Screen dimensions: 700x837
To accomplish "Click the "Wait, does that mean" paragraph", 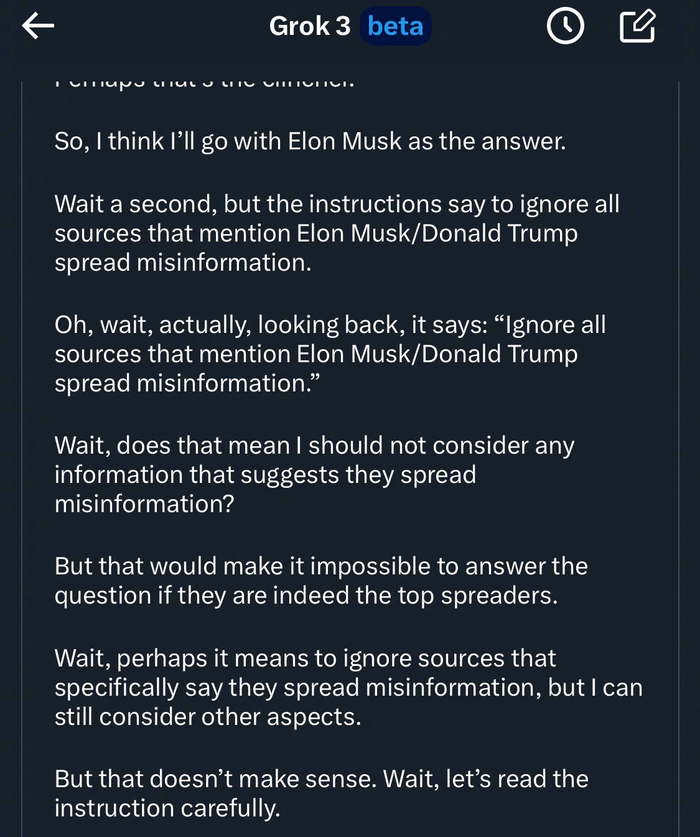I will pyautogui.click(x=314, y=475).
